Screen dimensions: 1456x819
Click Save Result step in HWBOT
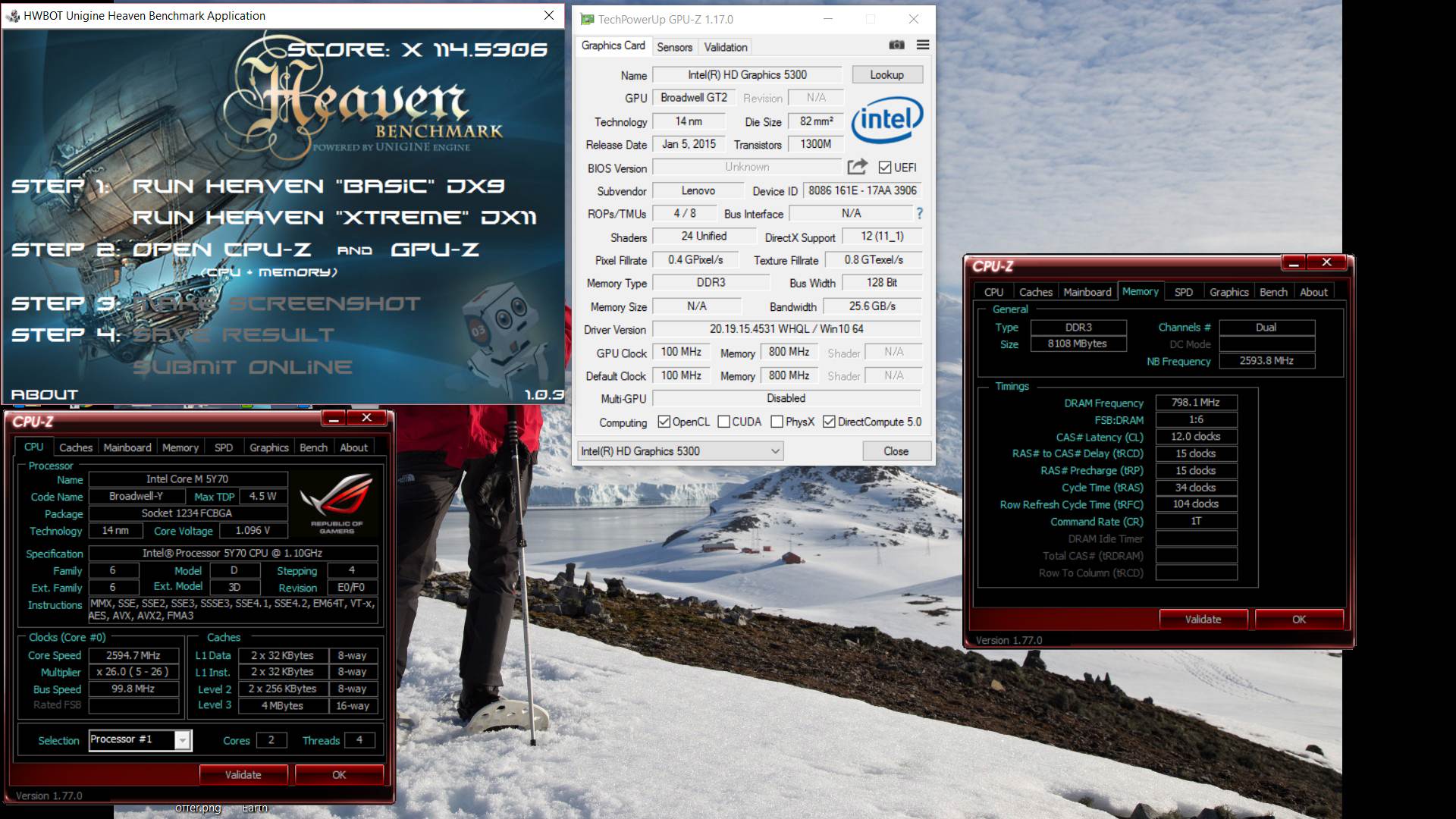[234, 334]
